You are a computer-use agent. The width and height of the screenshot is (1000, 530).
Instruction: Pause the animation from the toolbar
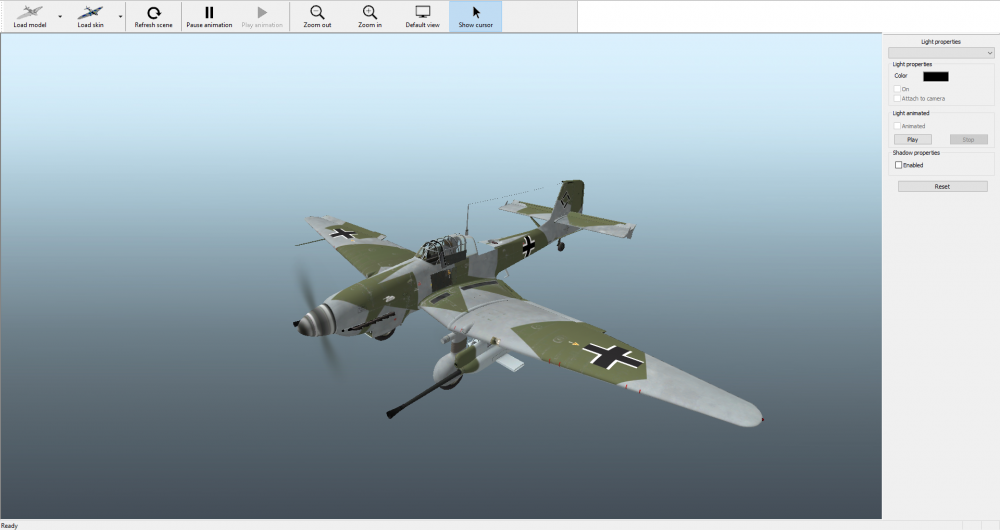(209, 13)
